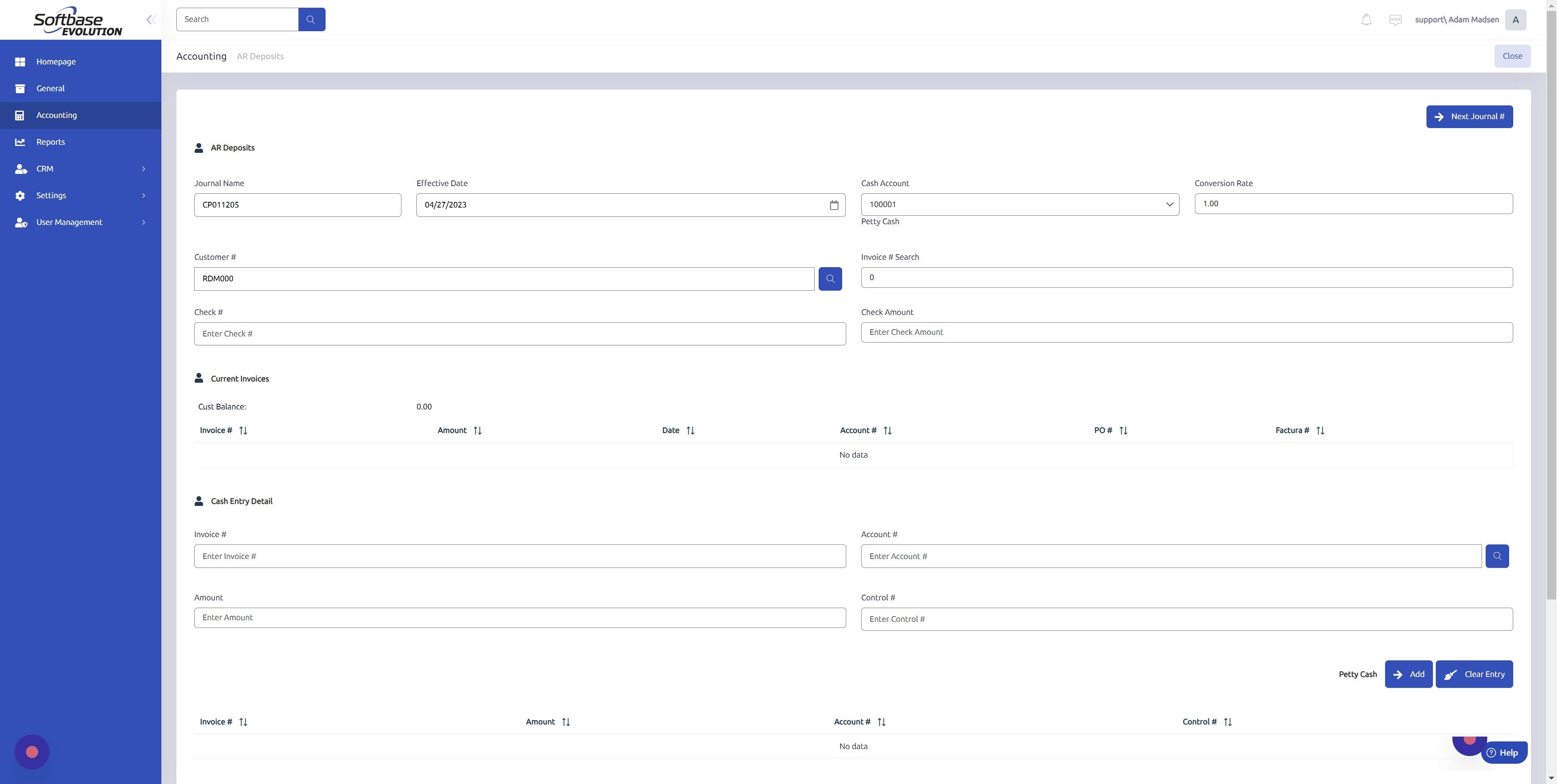1557x784 pixels.
Task: Click the Conversion Rate field
Action: click(x=1353, y=204)
